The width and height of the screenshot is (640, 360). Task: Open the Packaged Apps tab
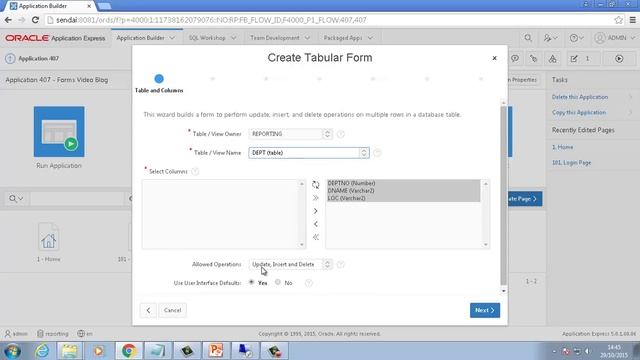(x=343, y=38)
